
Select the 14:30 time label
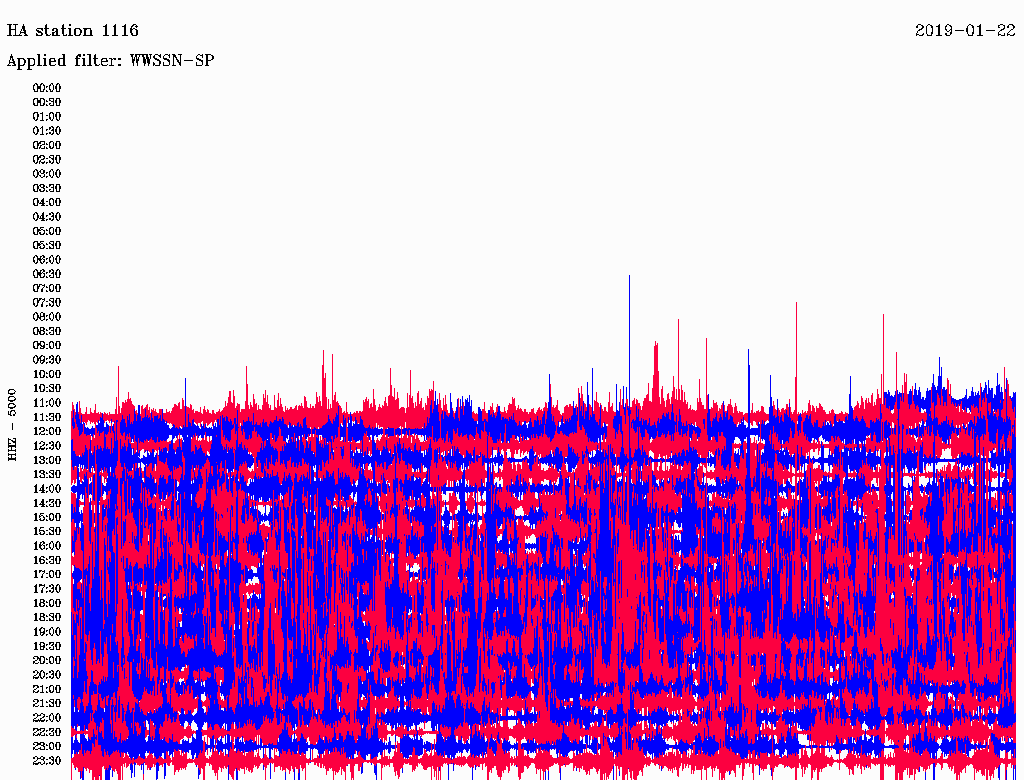pyautogui.click(x=47, y=503)
